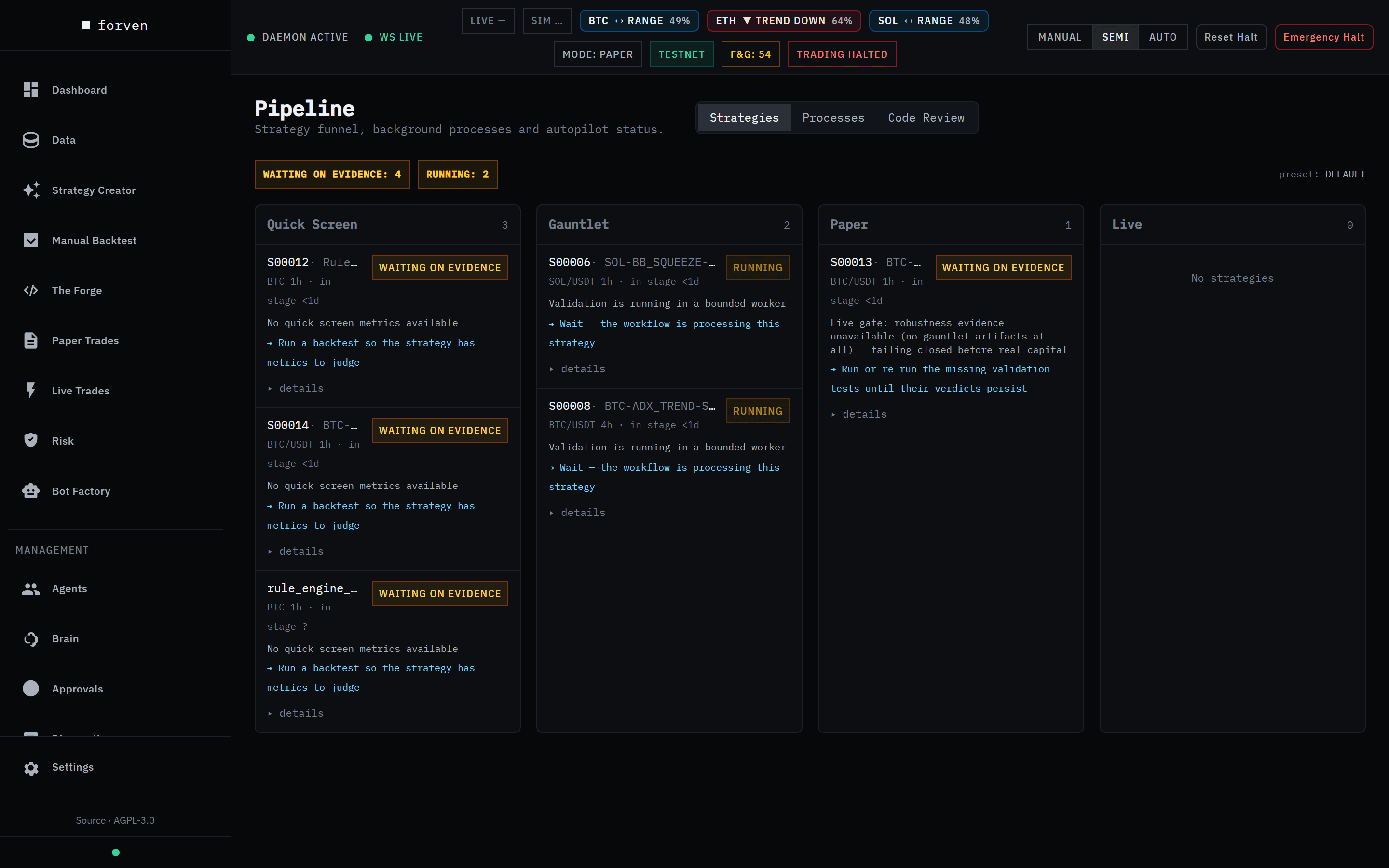Click "No strategies" text in Live column
Viewport: 1389px width, 868px height.
pos(1232,278)
